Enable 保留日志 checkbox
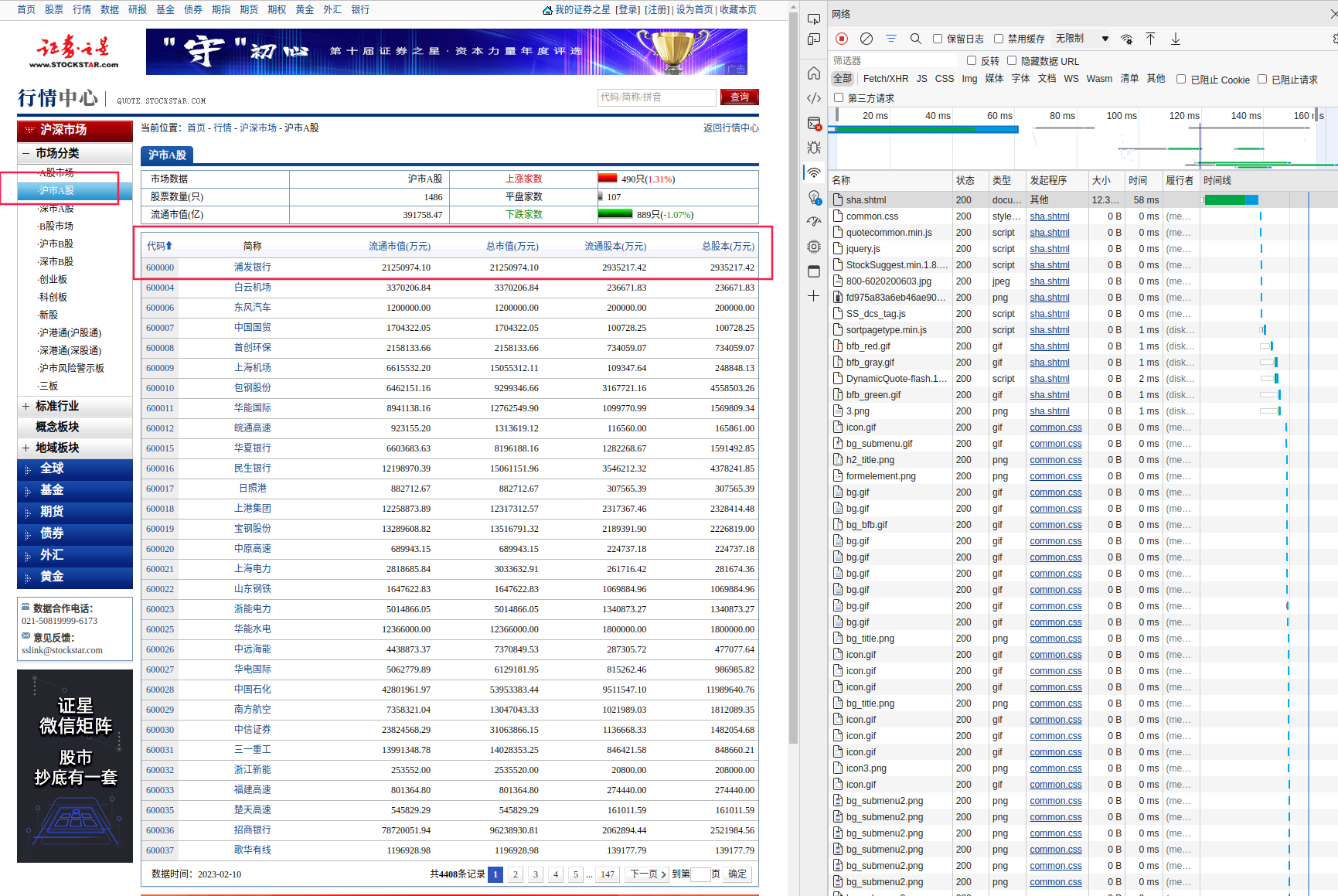The height and width of the screenshot is (896, 1338). (938, 39)
